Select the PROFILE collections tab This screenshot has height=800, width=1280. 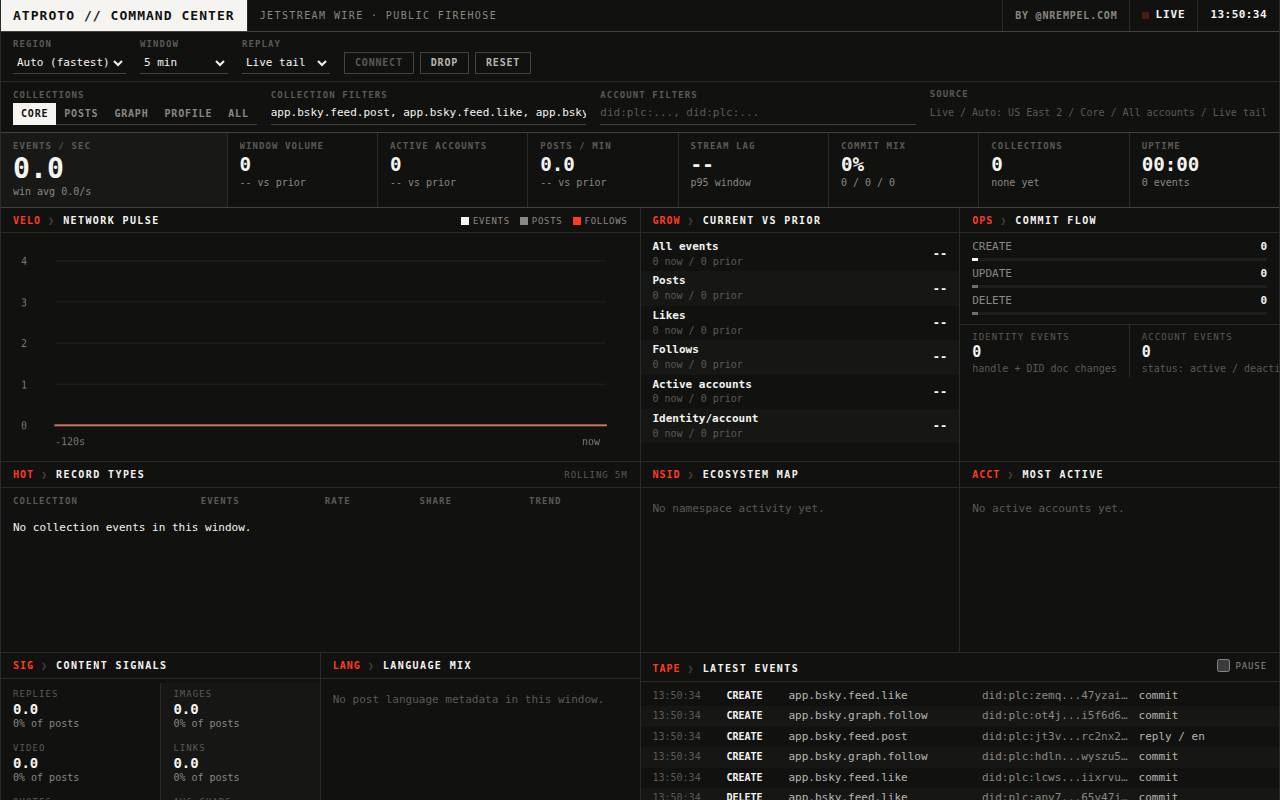tap(188, 113)
